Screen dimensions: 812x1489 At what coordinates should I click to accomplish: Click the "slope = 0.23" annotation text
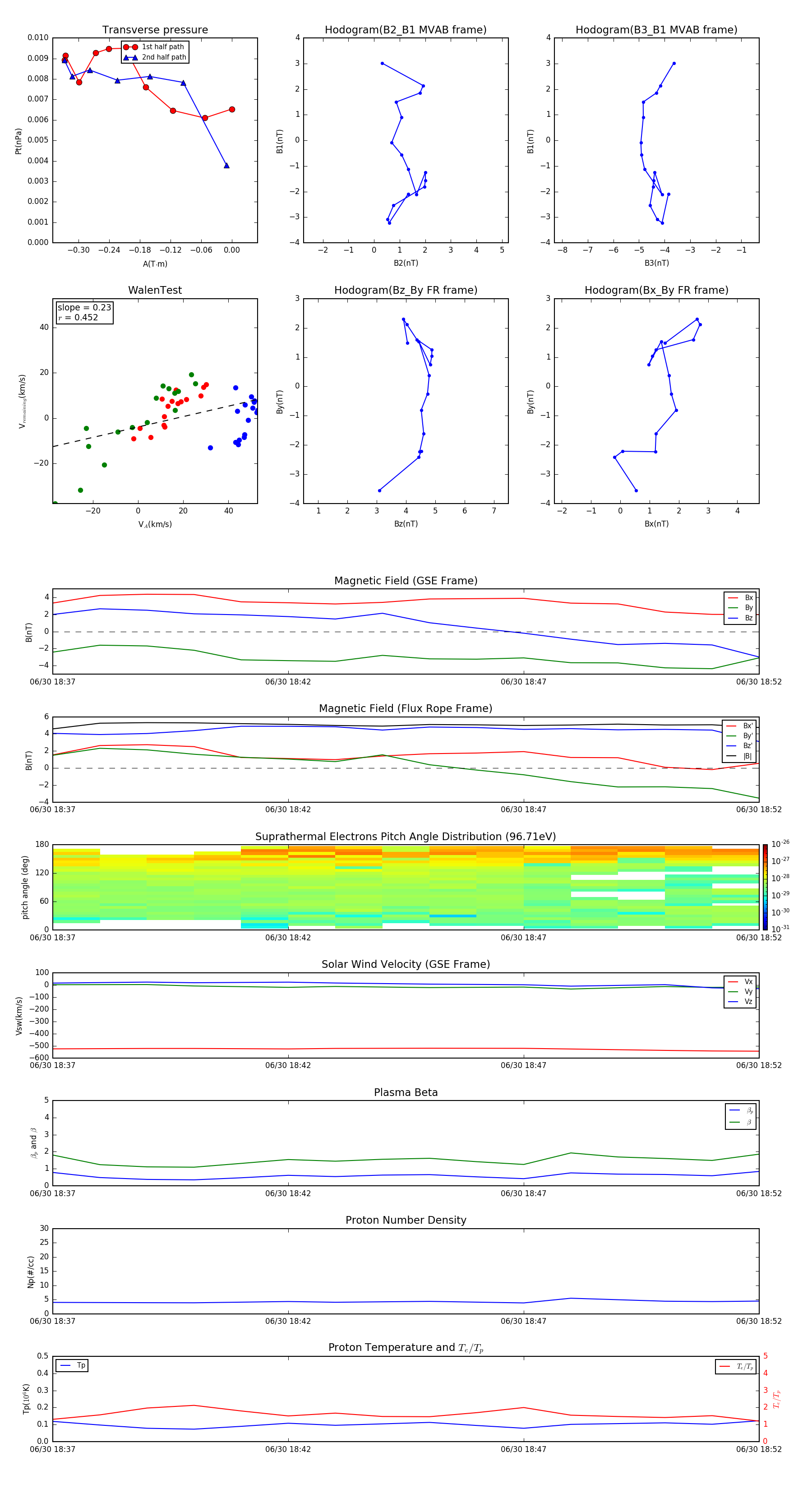84,308
